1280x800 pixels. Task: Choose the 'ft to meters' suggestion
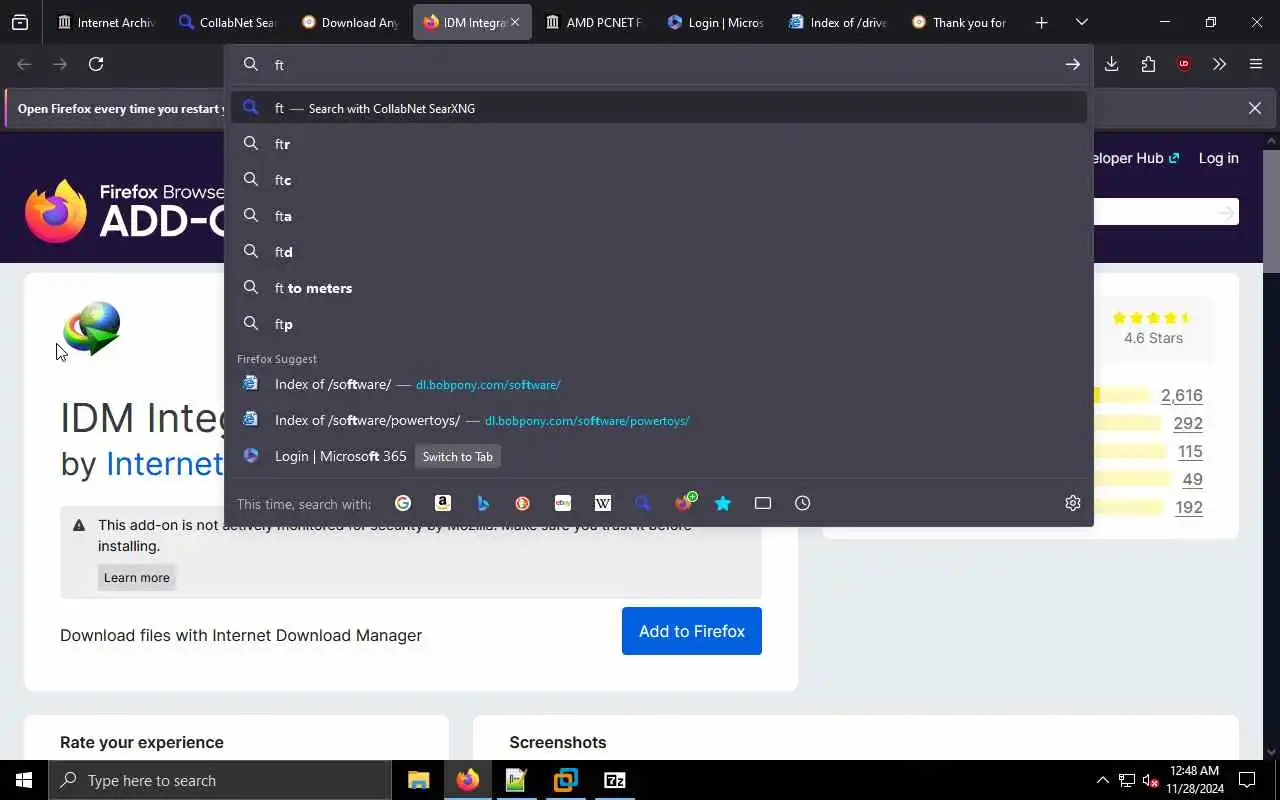(659, 288)
